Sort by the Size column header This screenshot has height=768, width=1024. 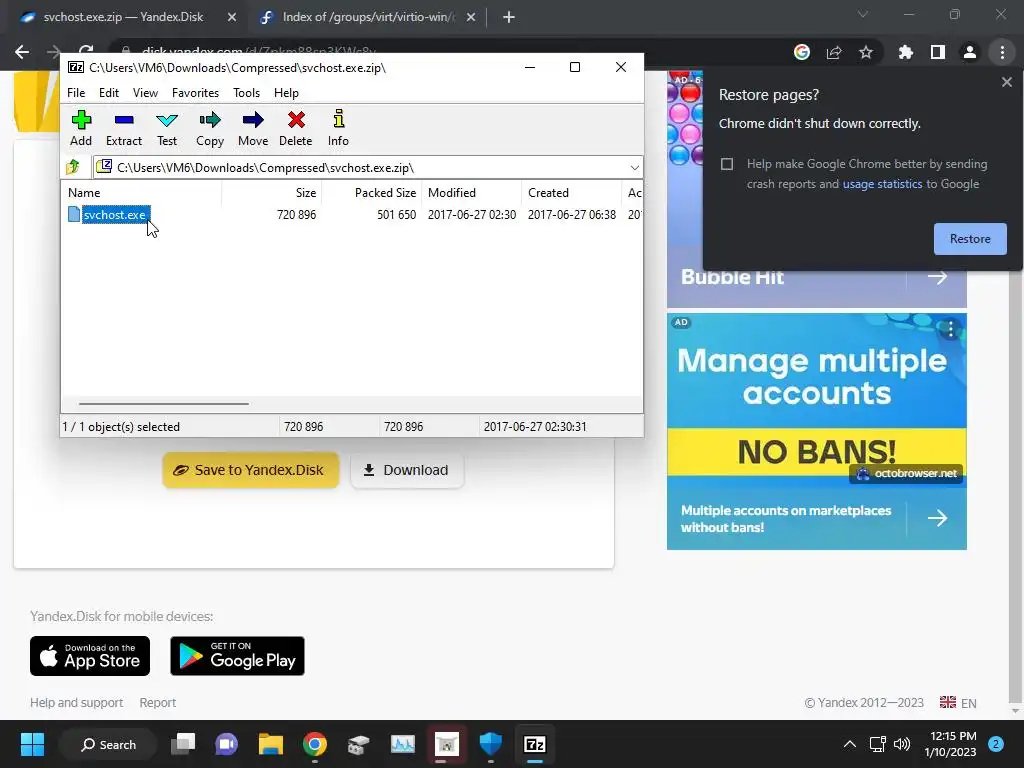pos(272,193)
